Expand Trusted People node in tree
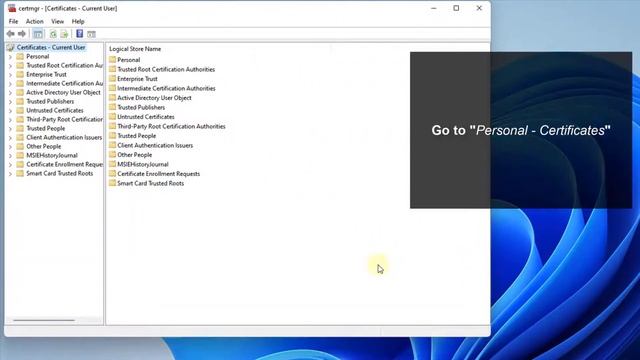The image size is (640, 360). [x=10, y=129]
